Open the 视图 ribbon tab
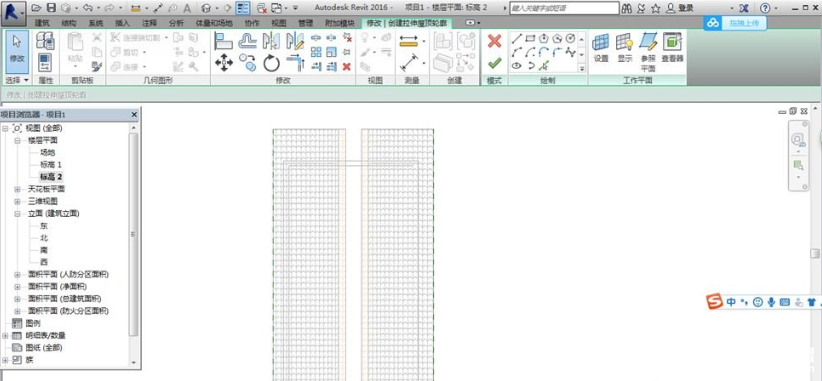The height and width of the screenshot is (381, 822). point(279,23)
